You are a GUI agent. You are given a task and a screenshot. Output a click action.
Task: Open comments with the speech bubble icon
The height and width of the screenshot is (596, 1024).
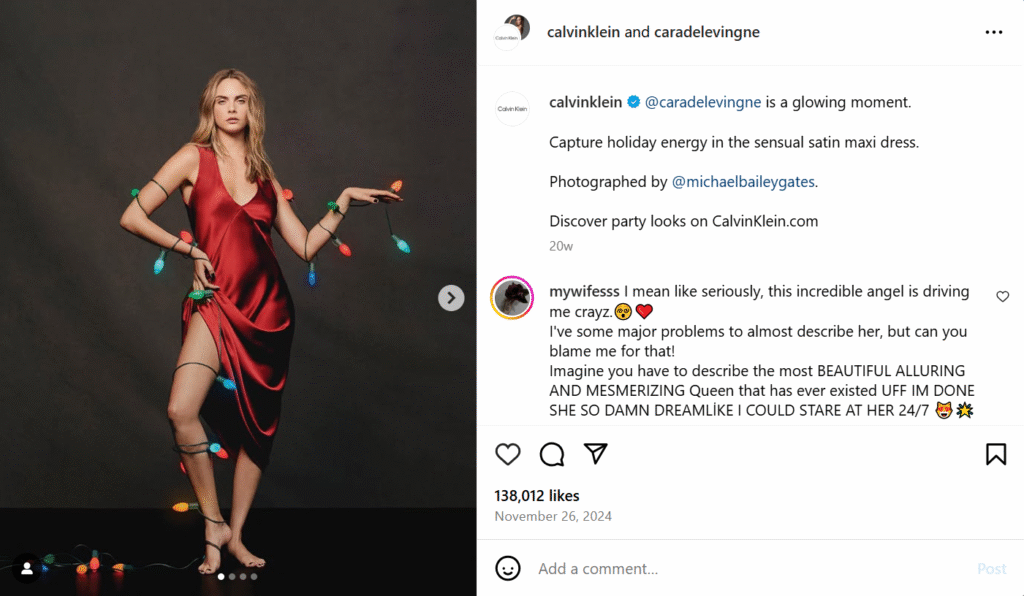[x=552, y=454]
